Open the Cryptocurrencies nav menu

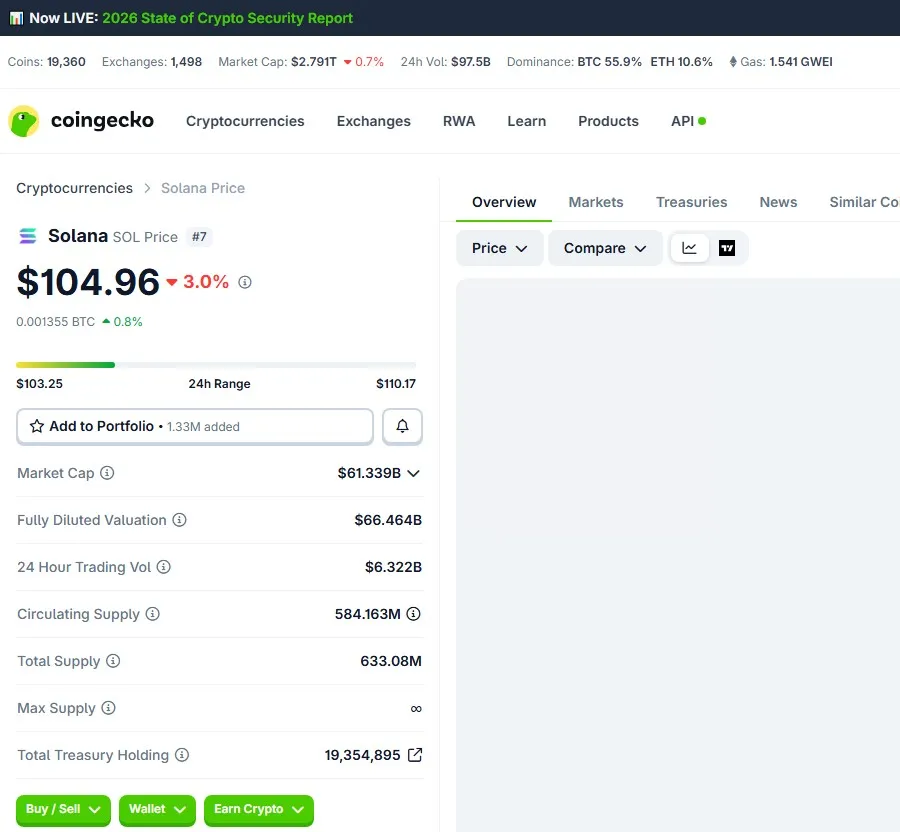[245, 121]
